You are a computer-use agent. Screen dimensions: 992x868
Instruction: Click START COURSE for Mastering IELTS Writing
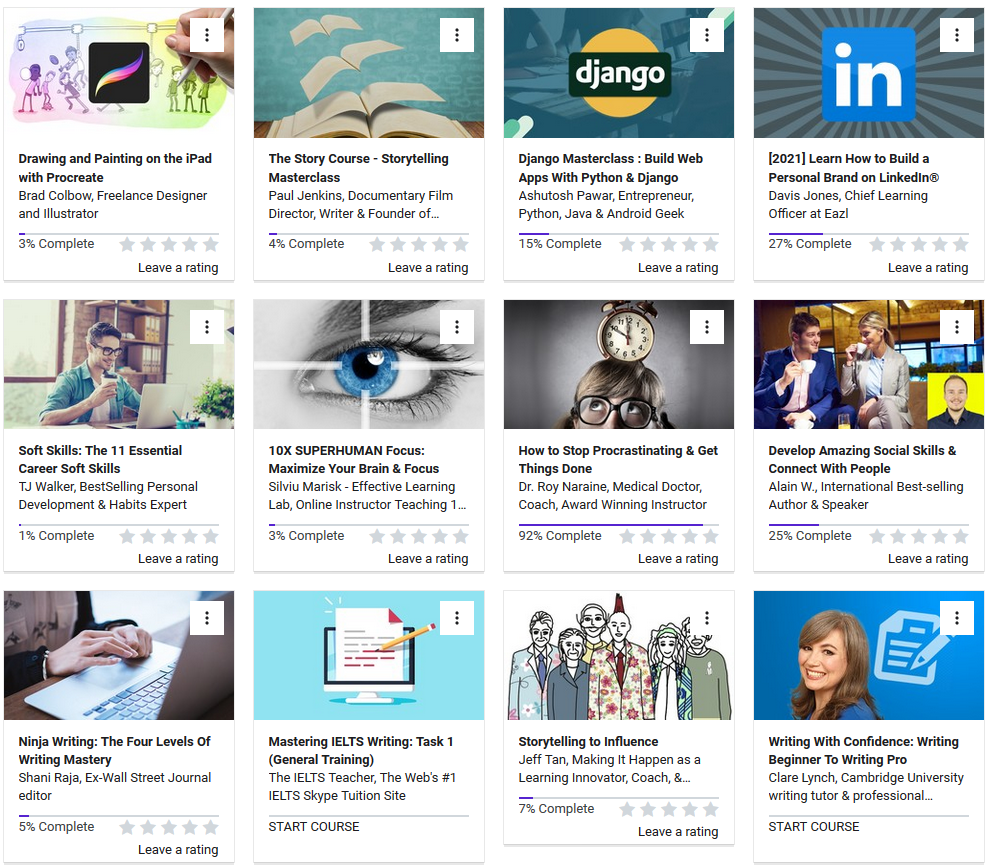click(x=314, y=826)
